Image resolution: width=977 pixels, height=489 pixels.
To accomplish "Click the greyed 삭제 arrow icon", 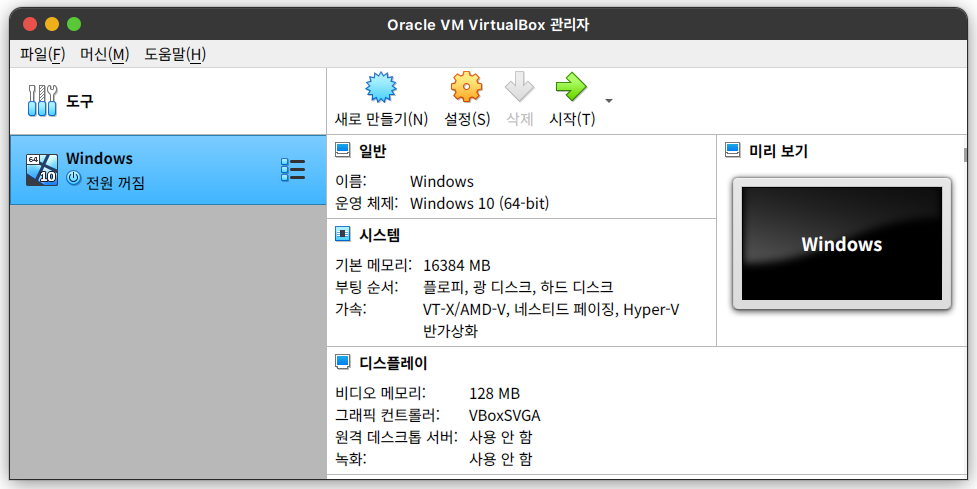I will [x=520, y=87].
